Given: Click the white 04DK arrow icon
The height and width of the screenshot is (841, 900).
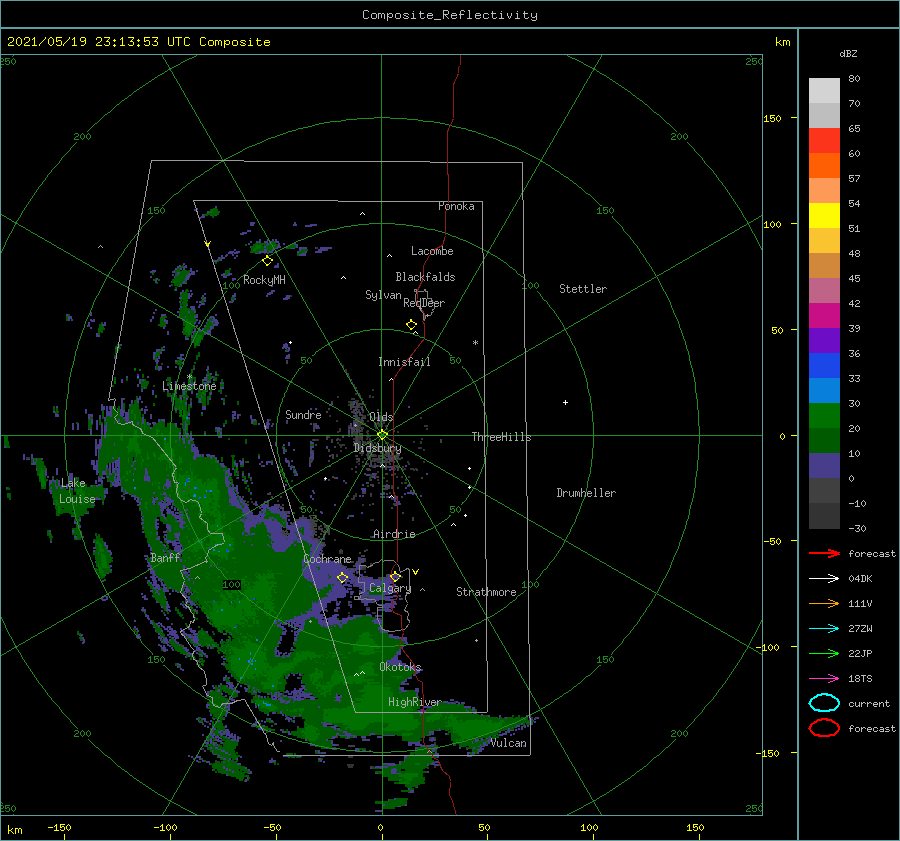Looking at the screenshot, I should 824,578.
